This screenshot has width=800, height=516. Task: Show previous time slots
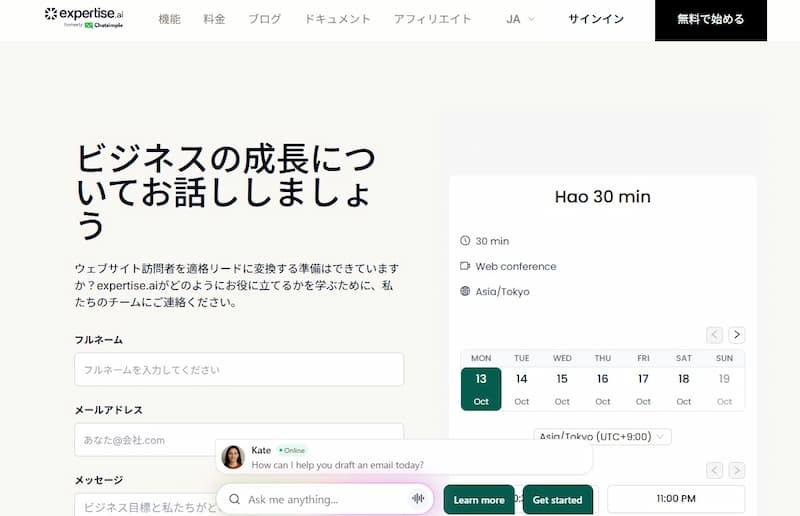pyautogui.click(x=714, y=470)
